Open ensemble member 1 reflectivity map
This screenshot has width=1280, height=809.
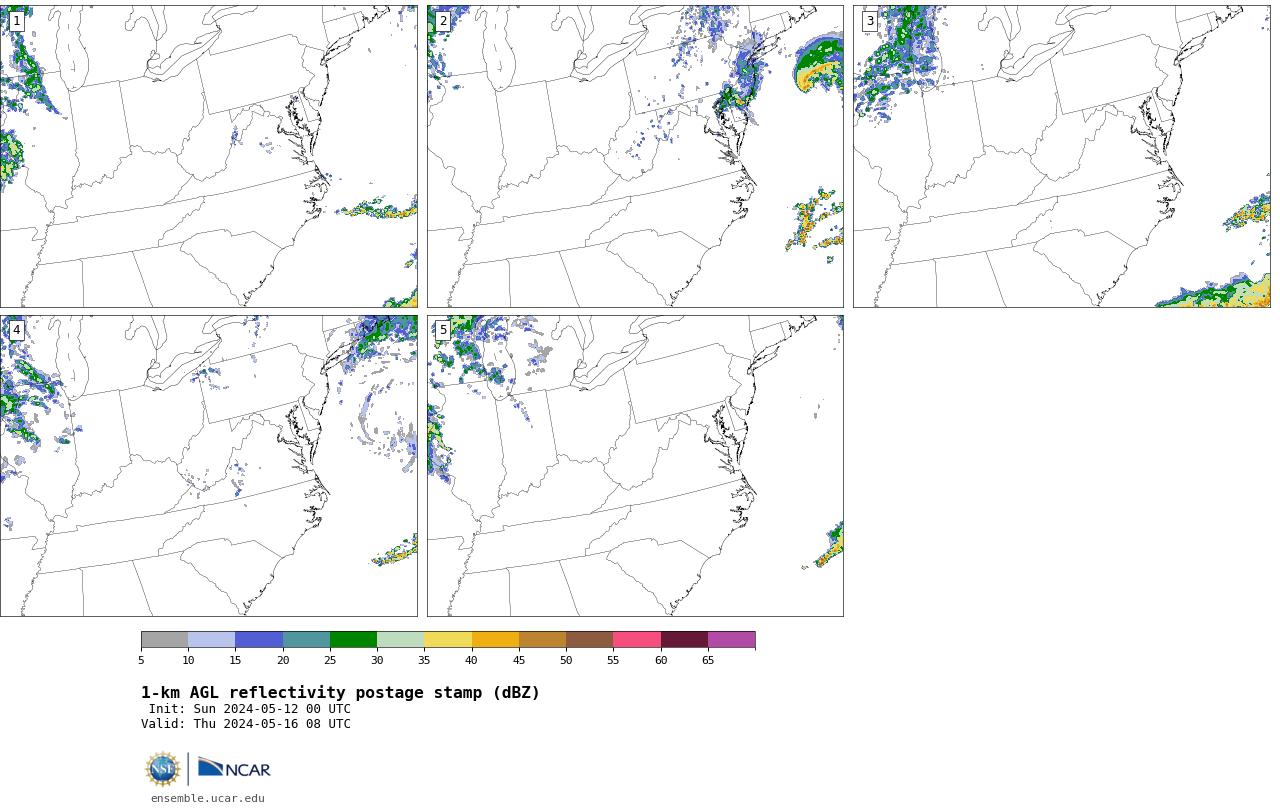click(x=208, y=156)
